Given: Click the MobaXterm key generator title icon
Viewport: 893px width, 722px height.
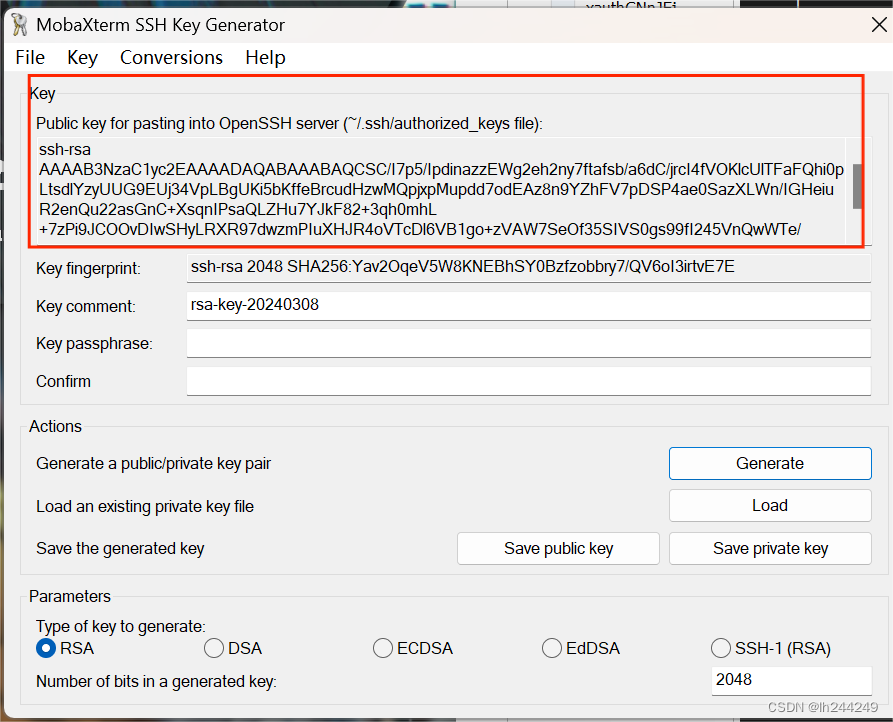Looking at the screenshot, I should click(19, 25).
